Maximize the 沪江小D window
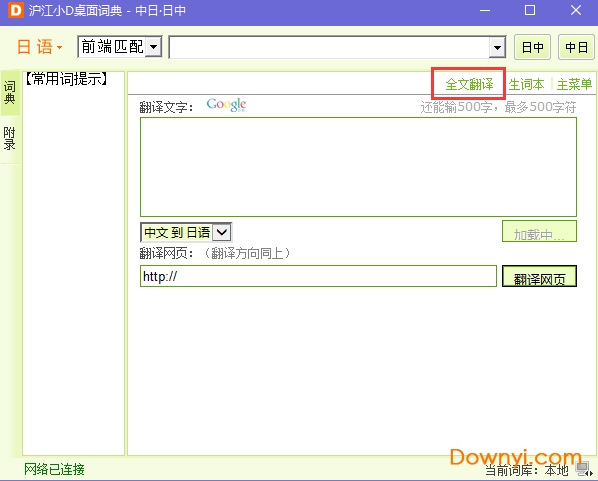Image resolution: width=598 pixels, height=481 pixels. (530, 10)
